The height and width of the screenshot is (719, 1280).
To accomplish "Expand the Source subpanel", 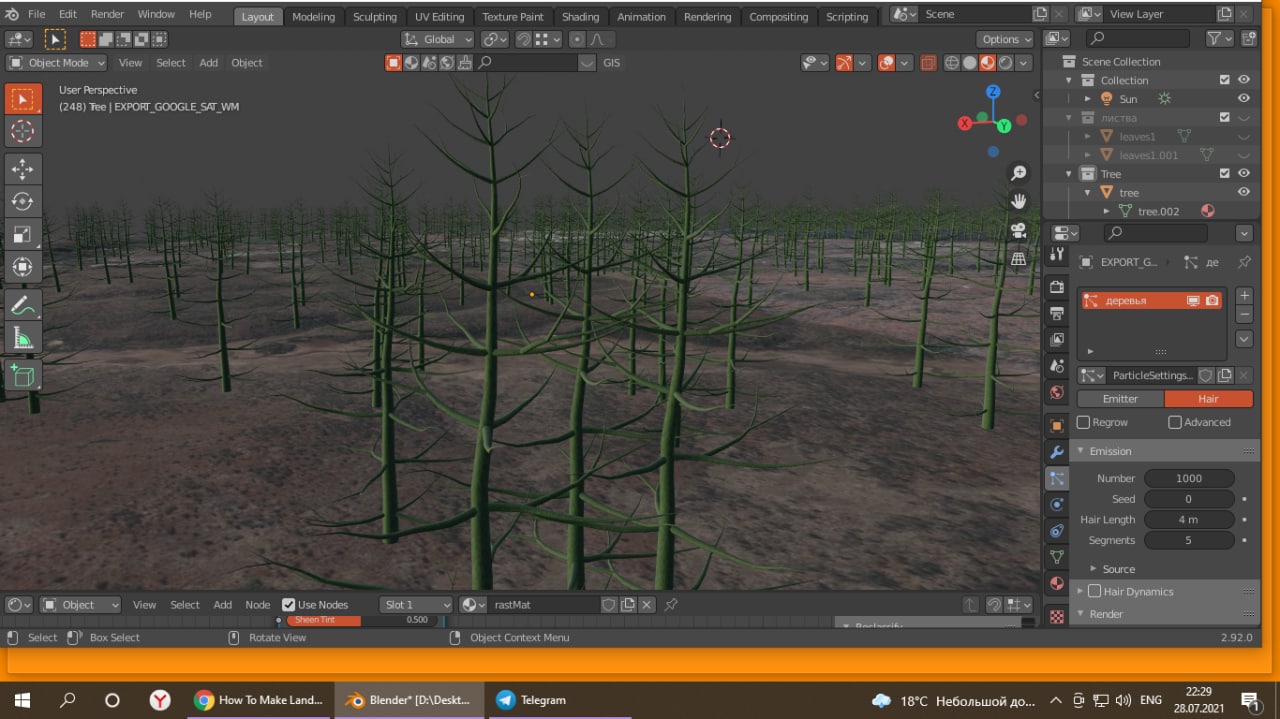I will pos(1095,569).
